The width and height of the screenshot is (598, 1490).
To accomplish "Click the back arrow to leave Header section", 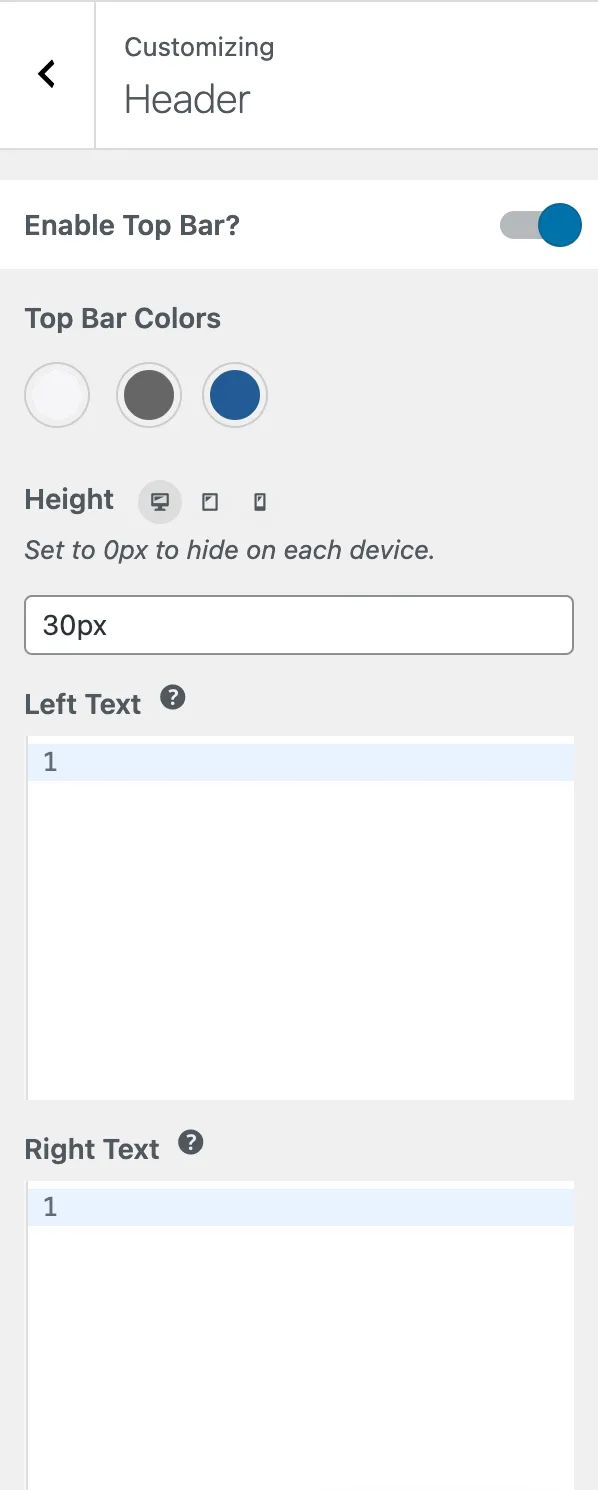I will (44, 74).
